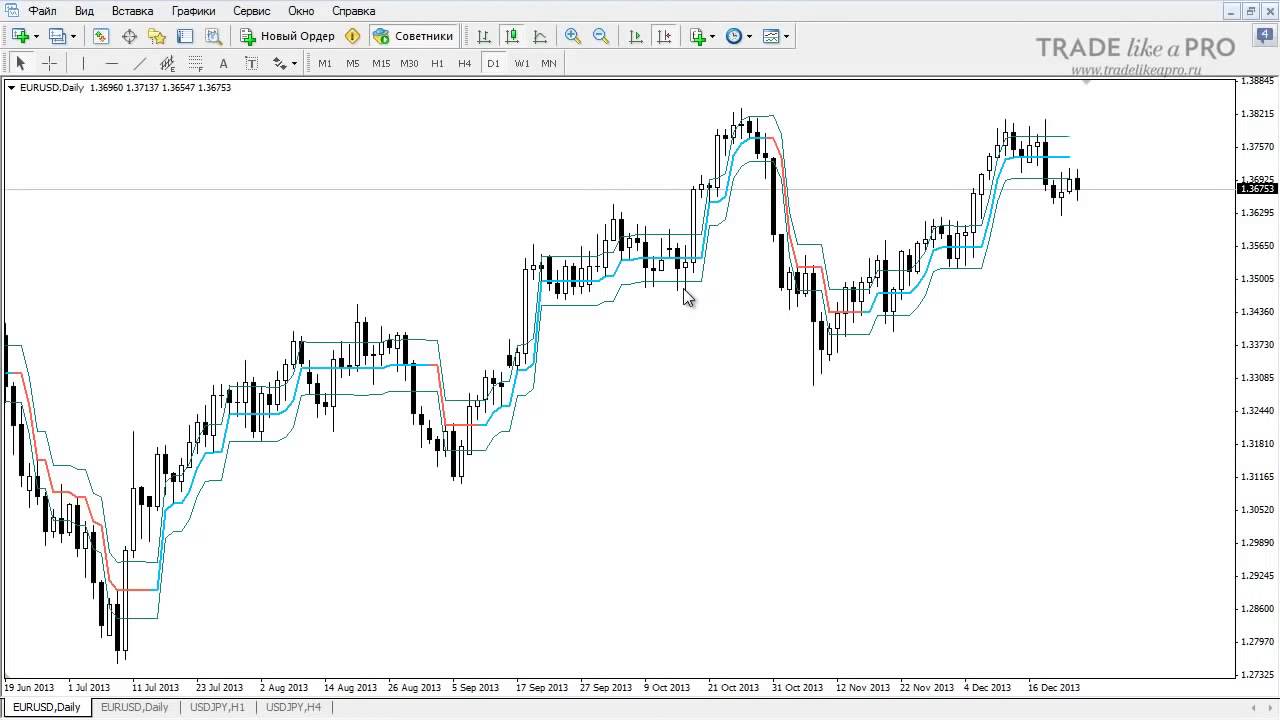Viewport: 1280px width, 720px height.
Task: Toggle the Советники auto-trading button
Action: (x=413, y=36)
